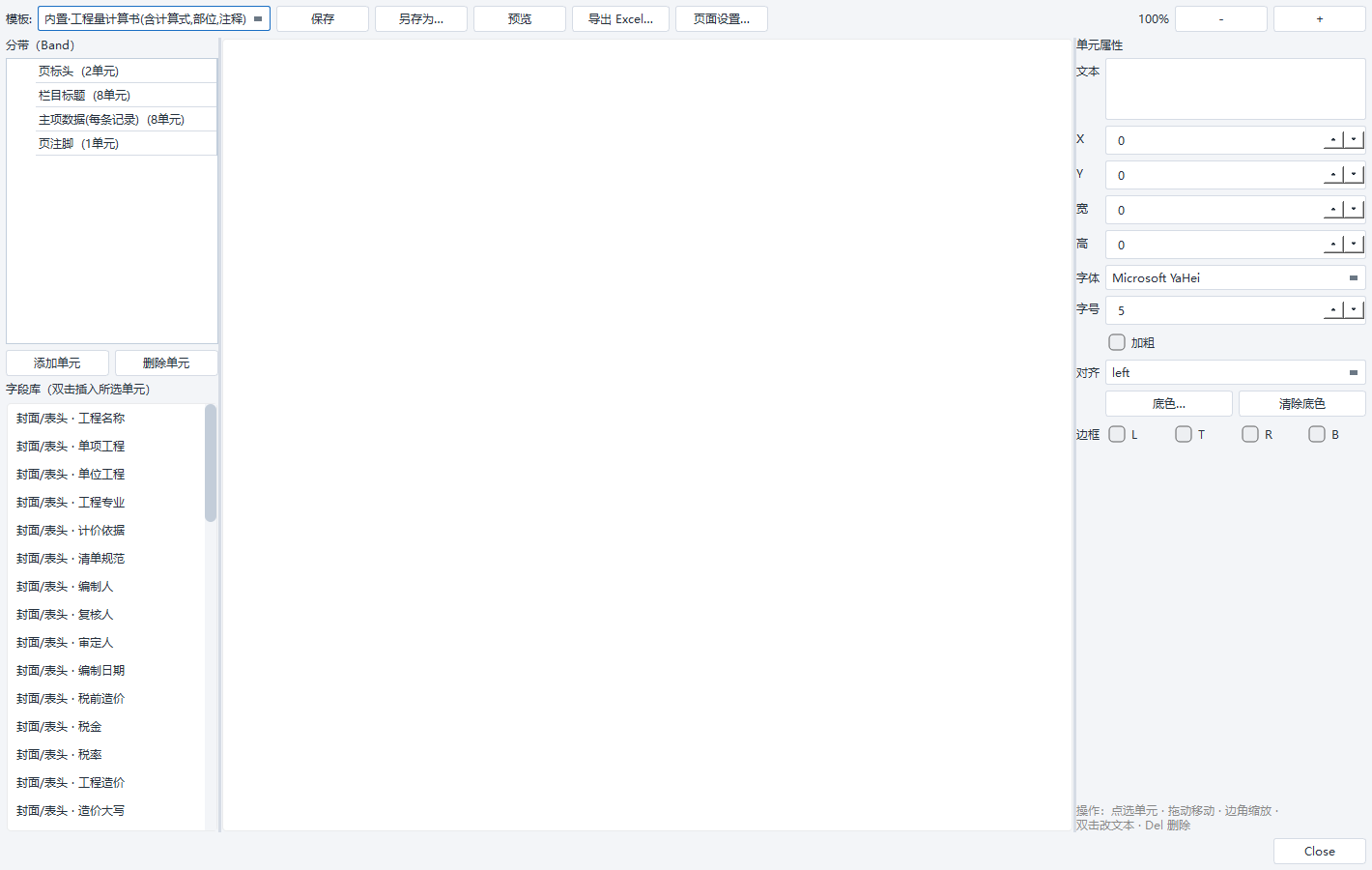Click the 删除单元 button
The image size is (1372, 870).
(x=166, y=362)
